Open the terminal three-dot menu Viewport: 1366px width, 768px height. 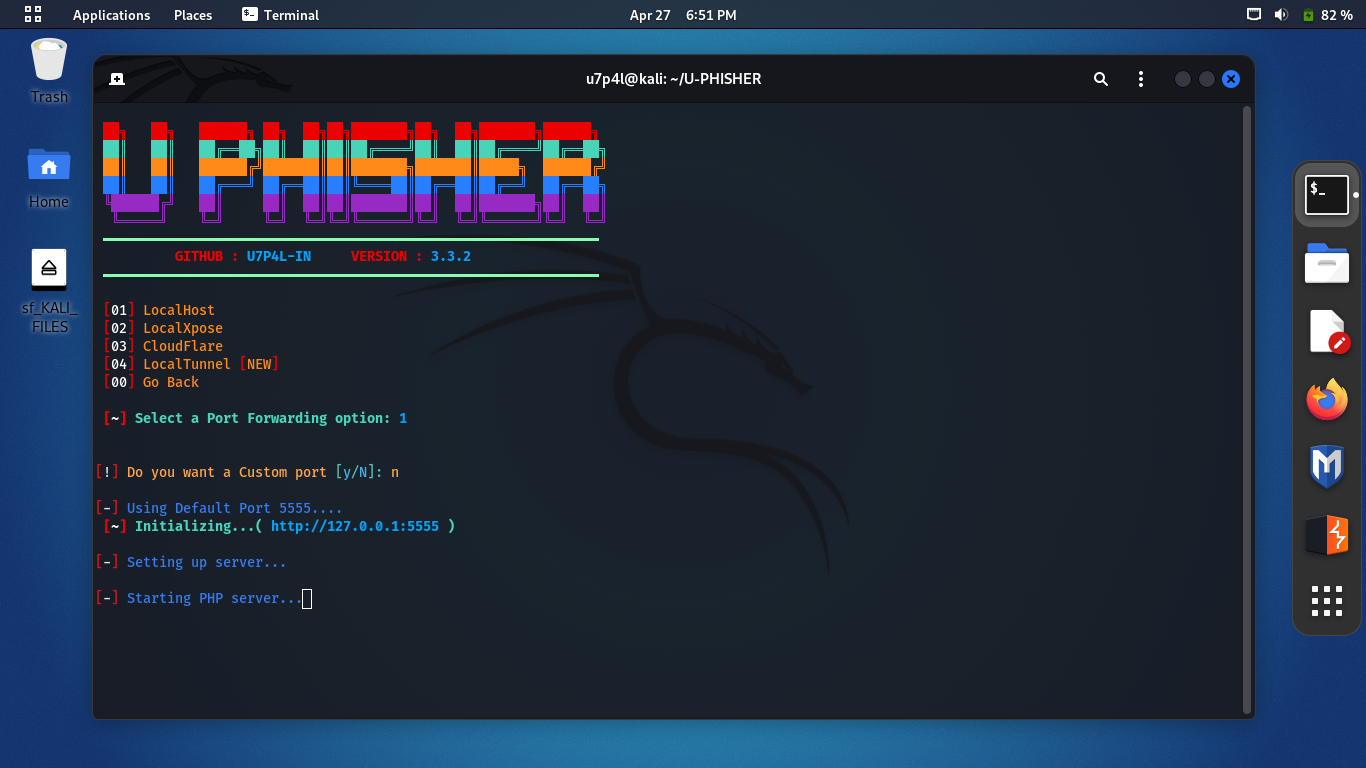pyautogui.click(x=1141, y=79)
